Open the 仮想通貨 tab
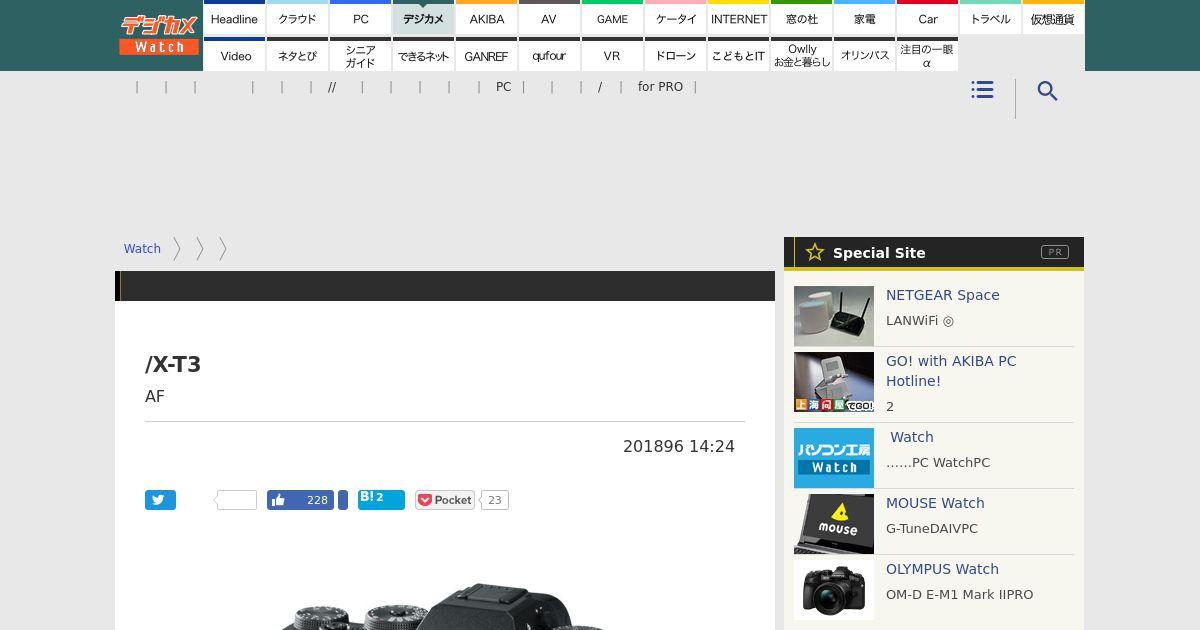This screenshot has width=1200, height=630. 1053,18
